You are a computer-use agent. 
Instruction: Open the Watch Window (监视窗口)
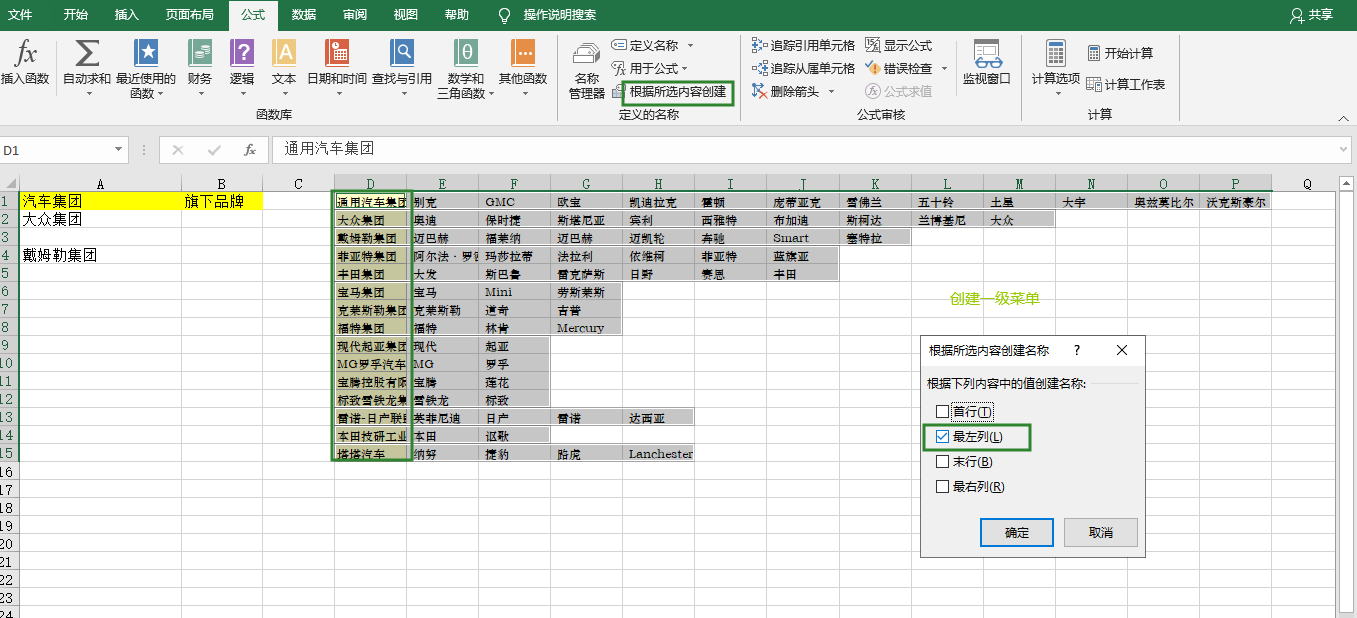tap(987, 62)
